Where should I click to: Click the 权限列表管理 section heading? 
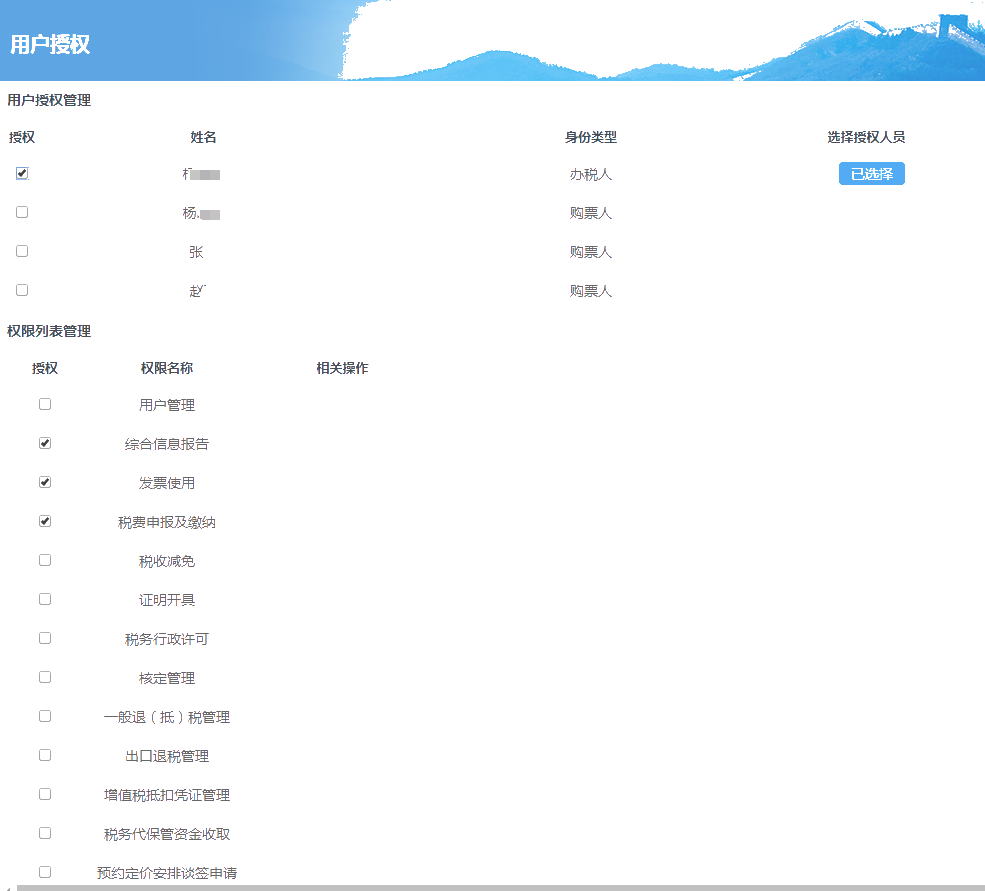pos(49,331)
